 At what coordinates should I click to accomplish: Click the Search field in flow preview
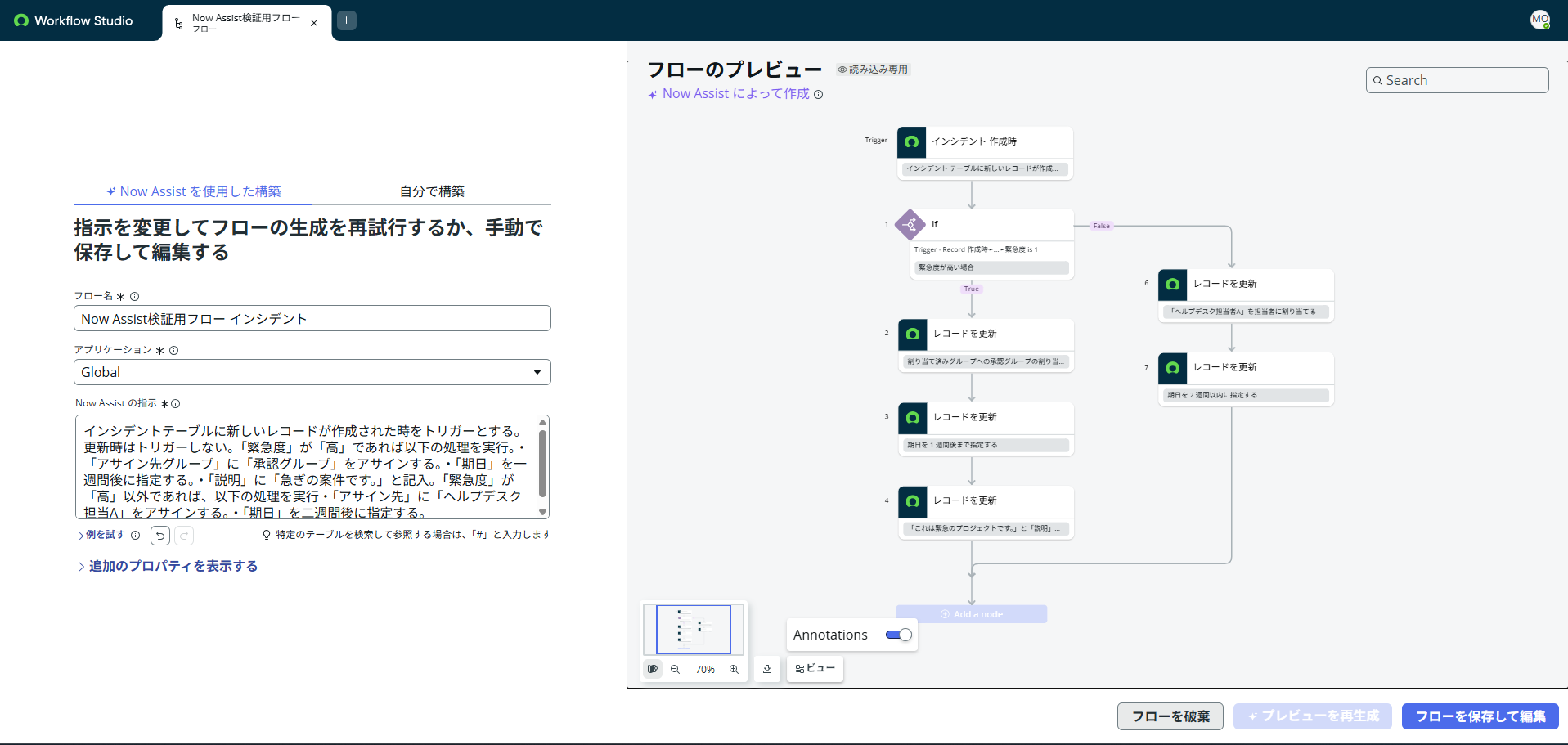[x=1457, y=80]
